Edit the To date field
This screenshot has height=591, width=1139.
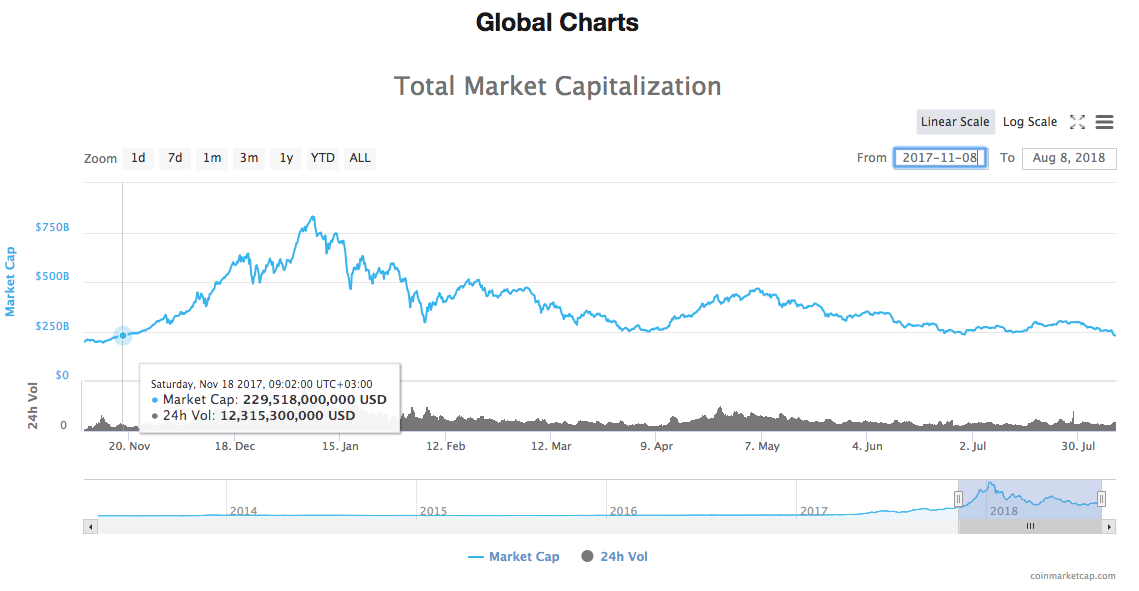(x=1068, y=157)
